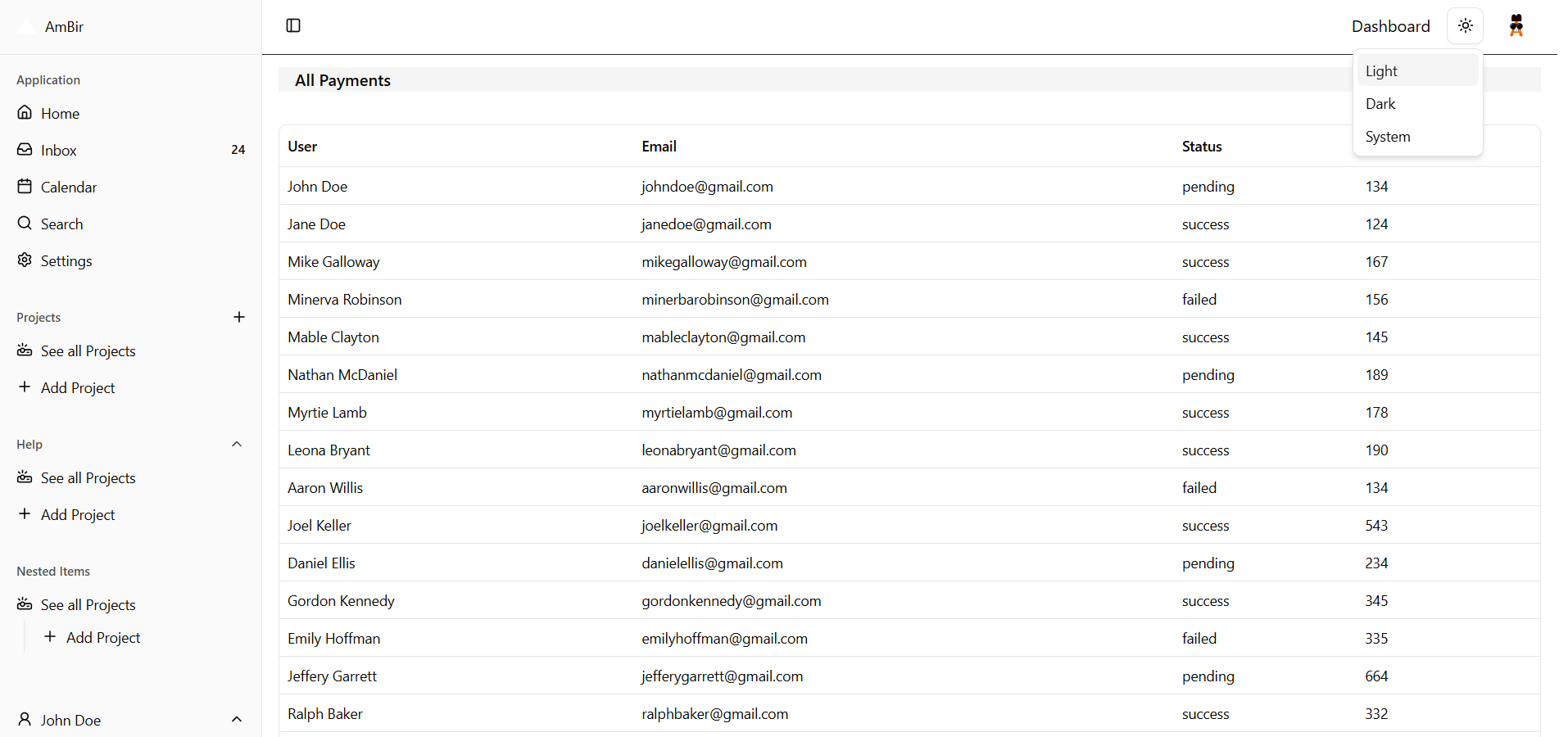Viewport: 1568px width, 737px height.
Task: Click ralphbaker@gmail.com email cell
Action: [714, 714]
